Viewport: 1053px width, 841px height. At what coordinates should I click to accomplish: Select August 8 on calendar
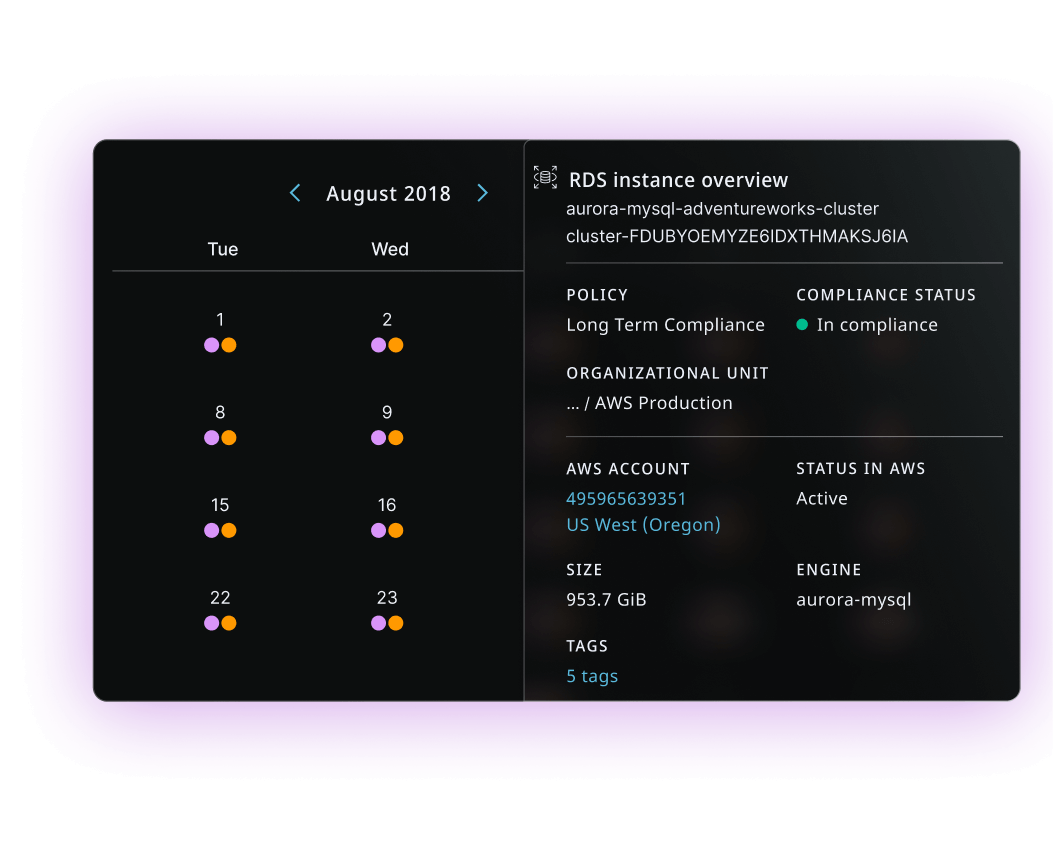coord(220,412)
